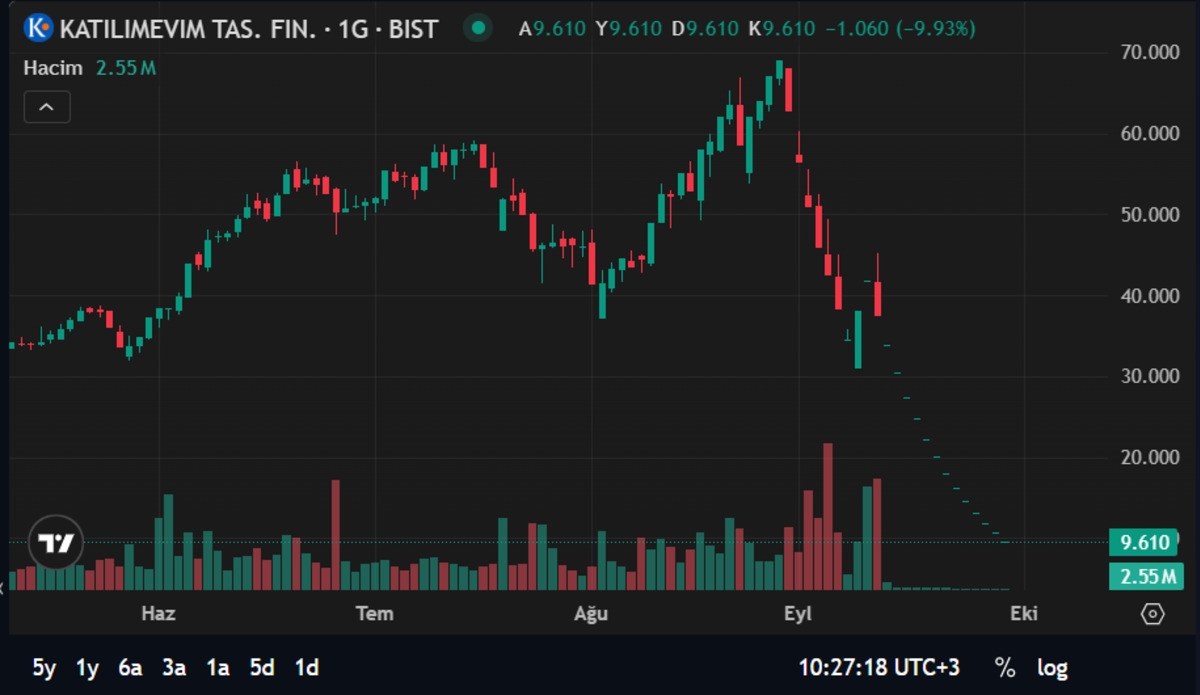
Task: Click the Ağu month label
Action: [x=590, y=613]
